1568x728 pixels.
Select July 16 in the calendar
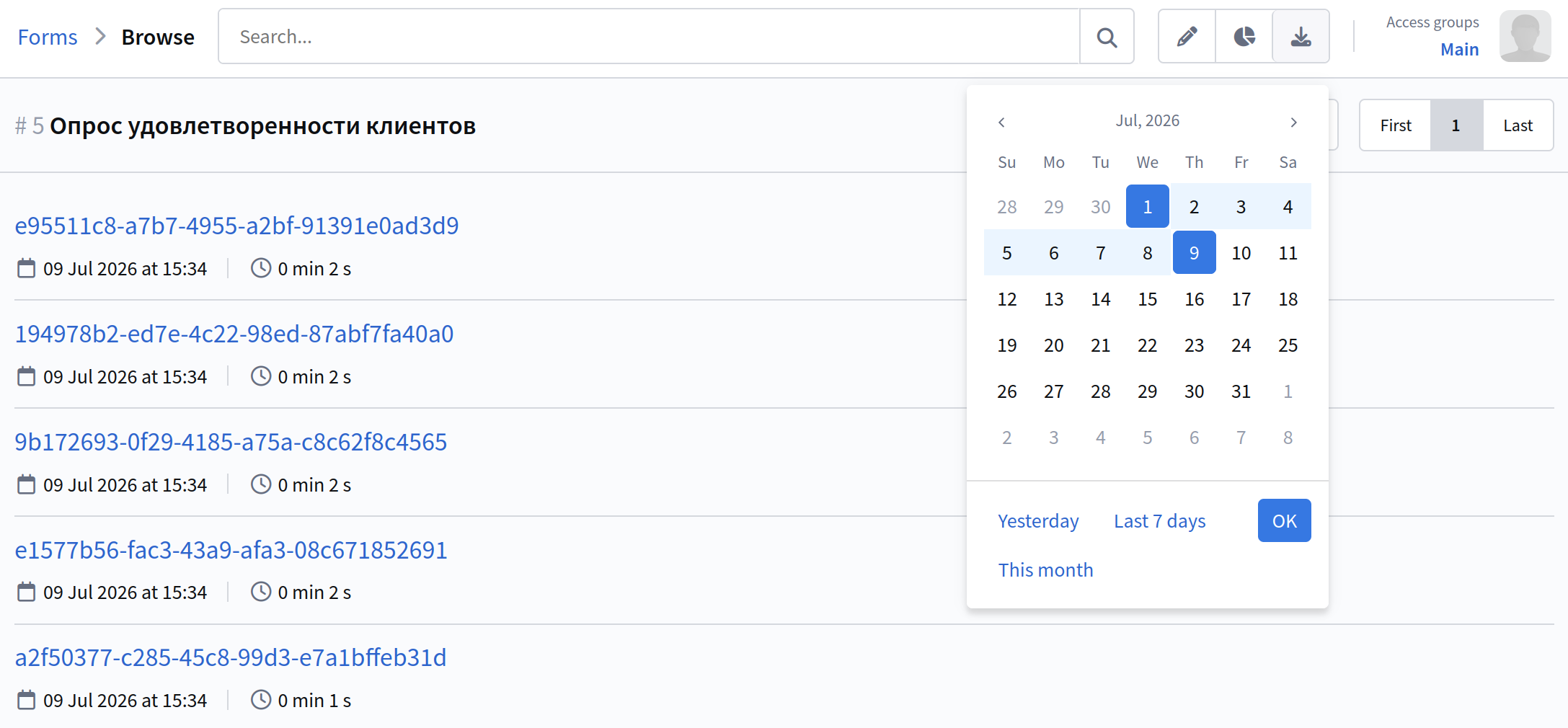(1195, 299)
